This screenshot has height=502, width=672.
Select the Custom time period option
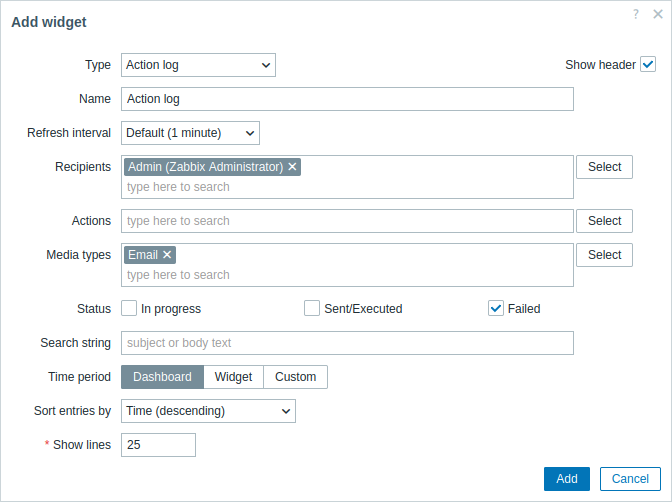295,377
